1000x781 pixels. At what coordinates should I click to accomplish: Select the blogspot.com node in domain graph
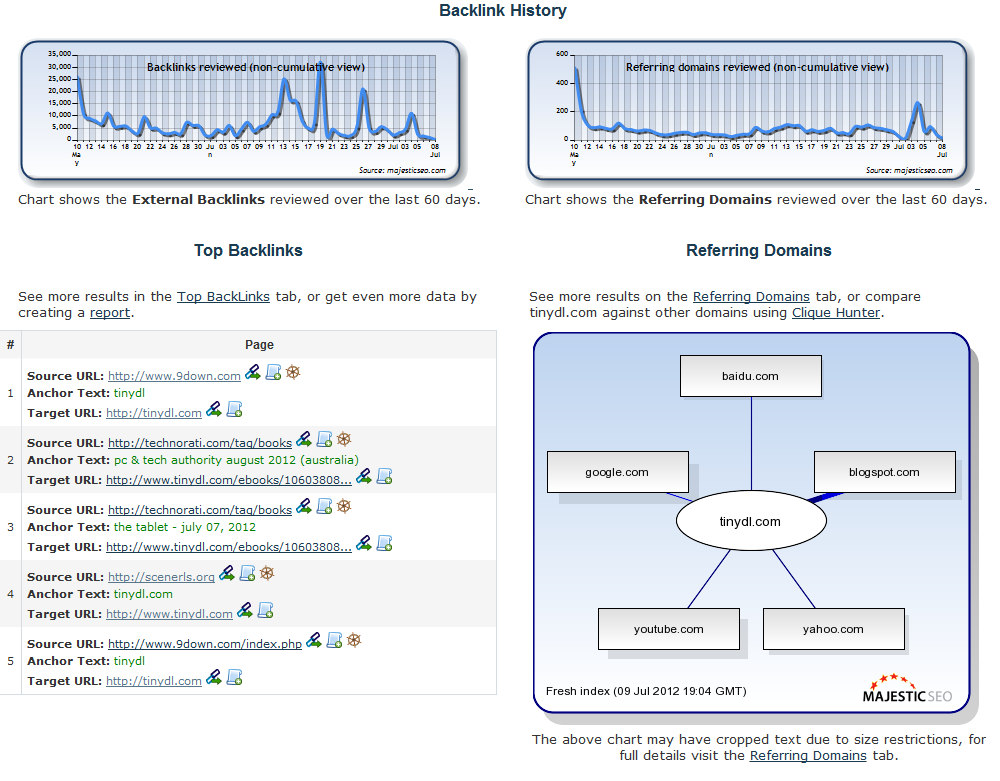(x=885, y=472)
